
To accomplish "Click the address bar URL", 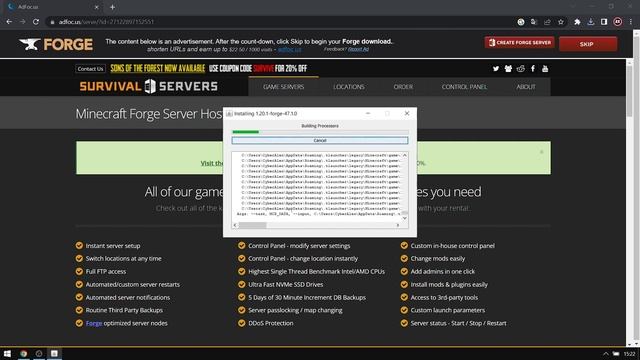I will (x=106, y=22).
